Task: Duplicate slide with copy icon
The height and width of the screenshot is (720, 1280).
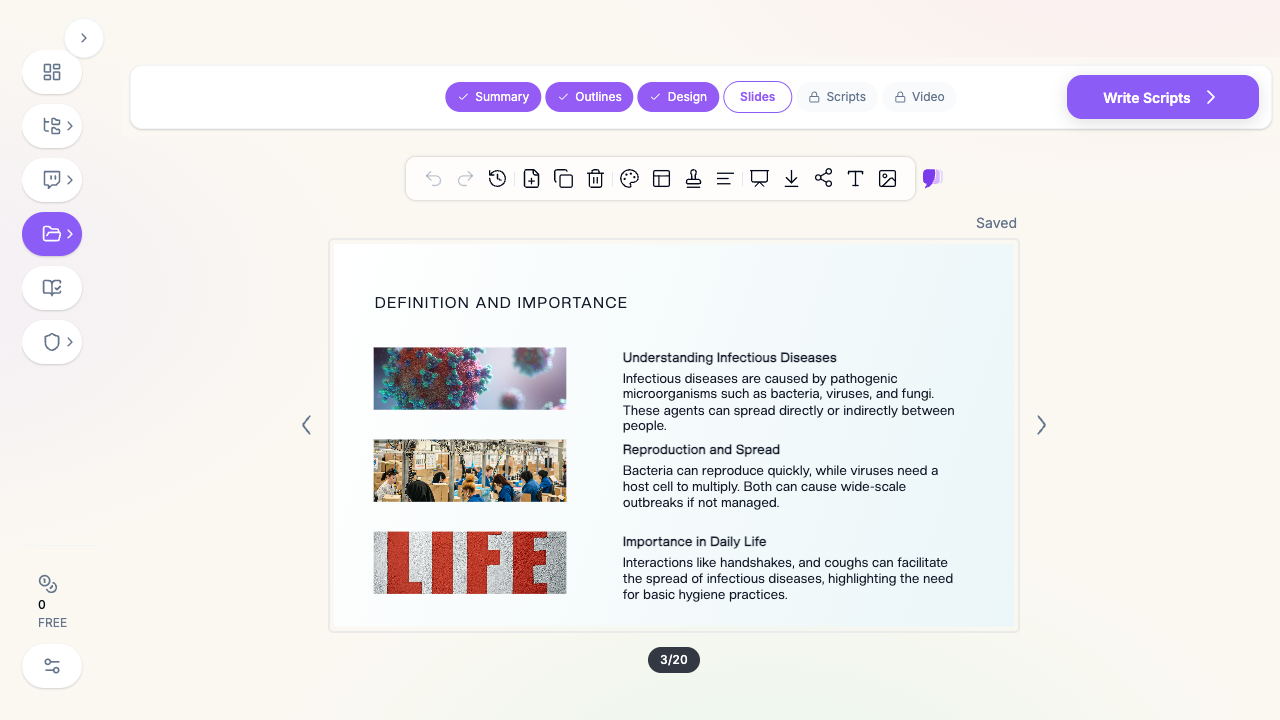Action: (563, 179)
